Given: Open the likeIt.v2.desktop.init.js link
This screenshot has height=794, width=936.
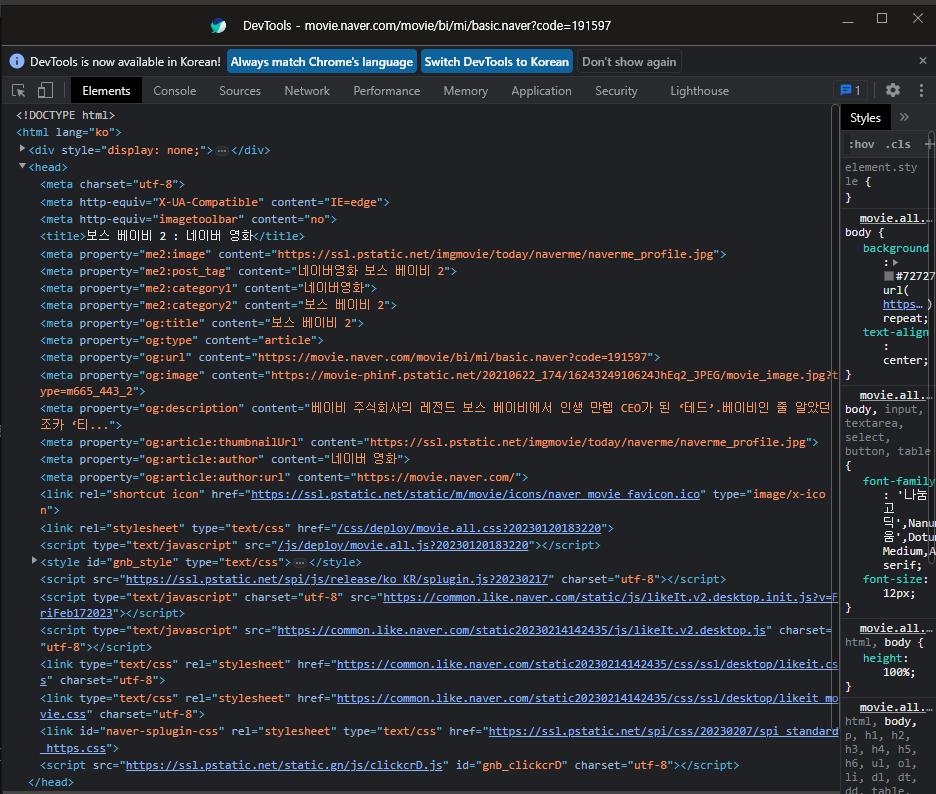Looking at the screenshot, I should (x=610, y=597).
